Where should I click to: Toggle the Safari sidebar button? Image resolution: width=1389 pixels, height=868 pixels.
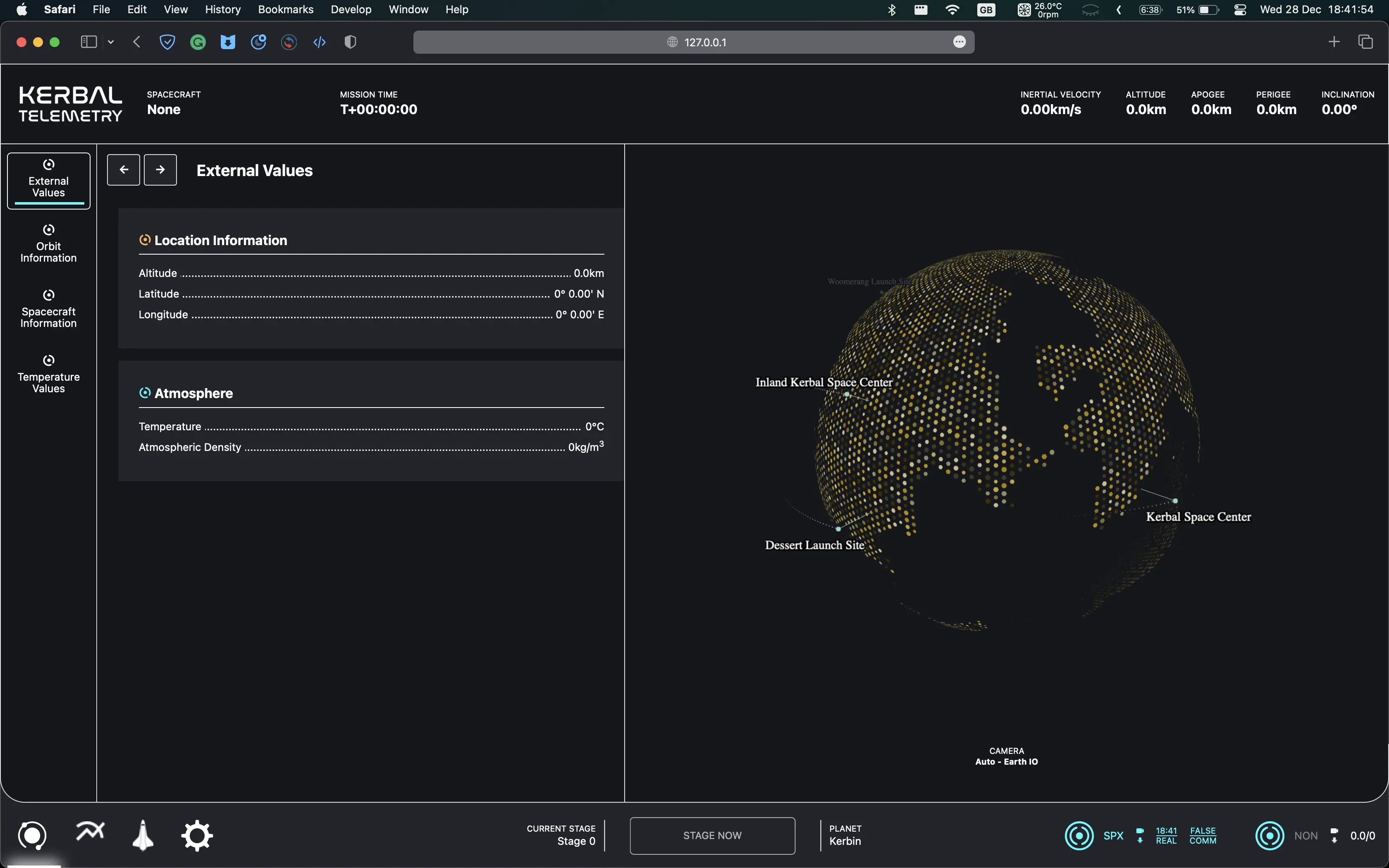(x=88, y=42)
